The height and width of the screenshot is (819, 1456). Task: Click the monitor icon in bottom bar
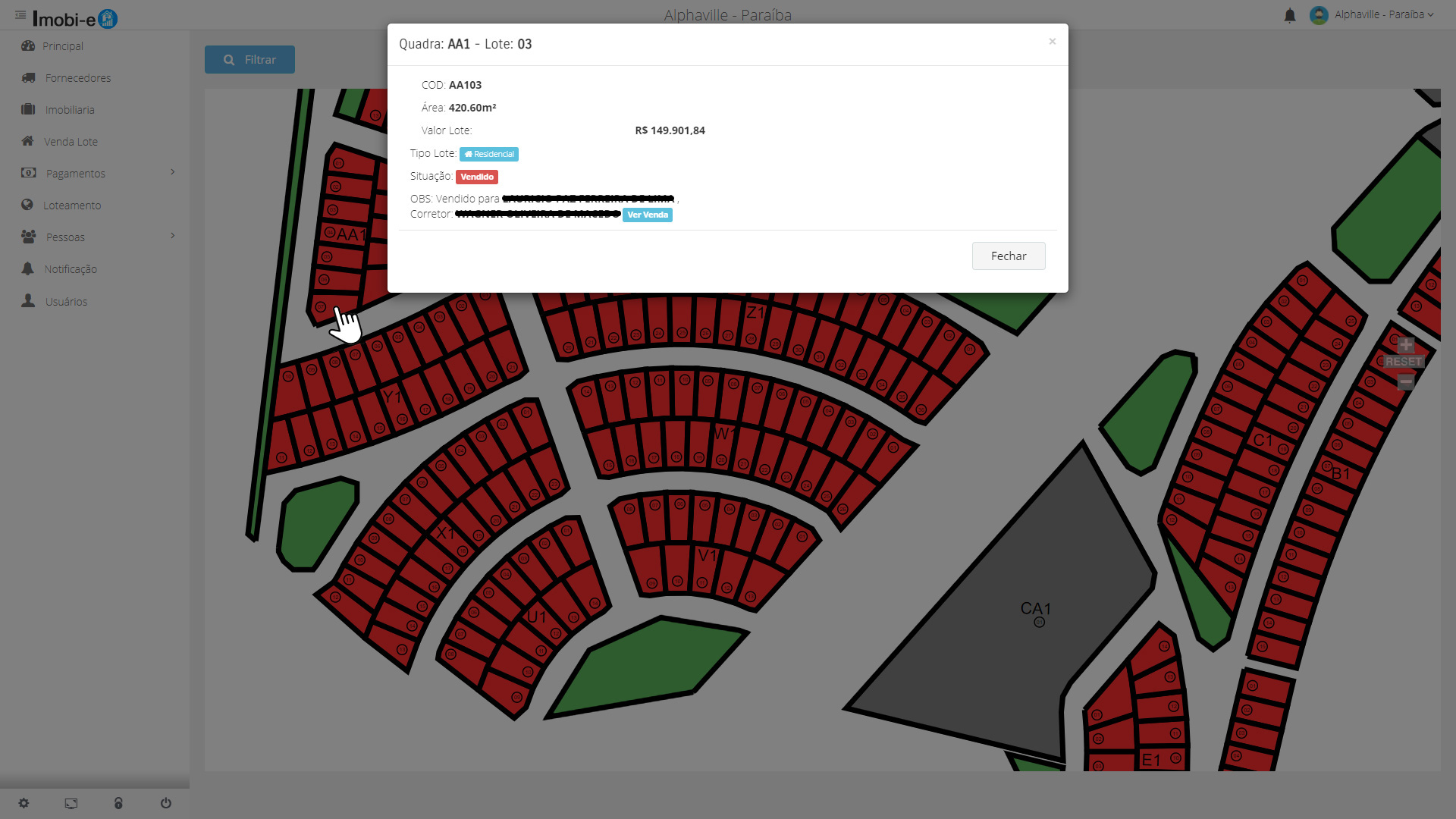pos(71,803)
